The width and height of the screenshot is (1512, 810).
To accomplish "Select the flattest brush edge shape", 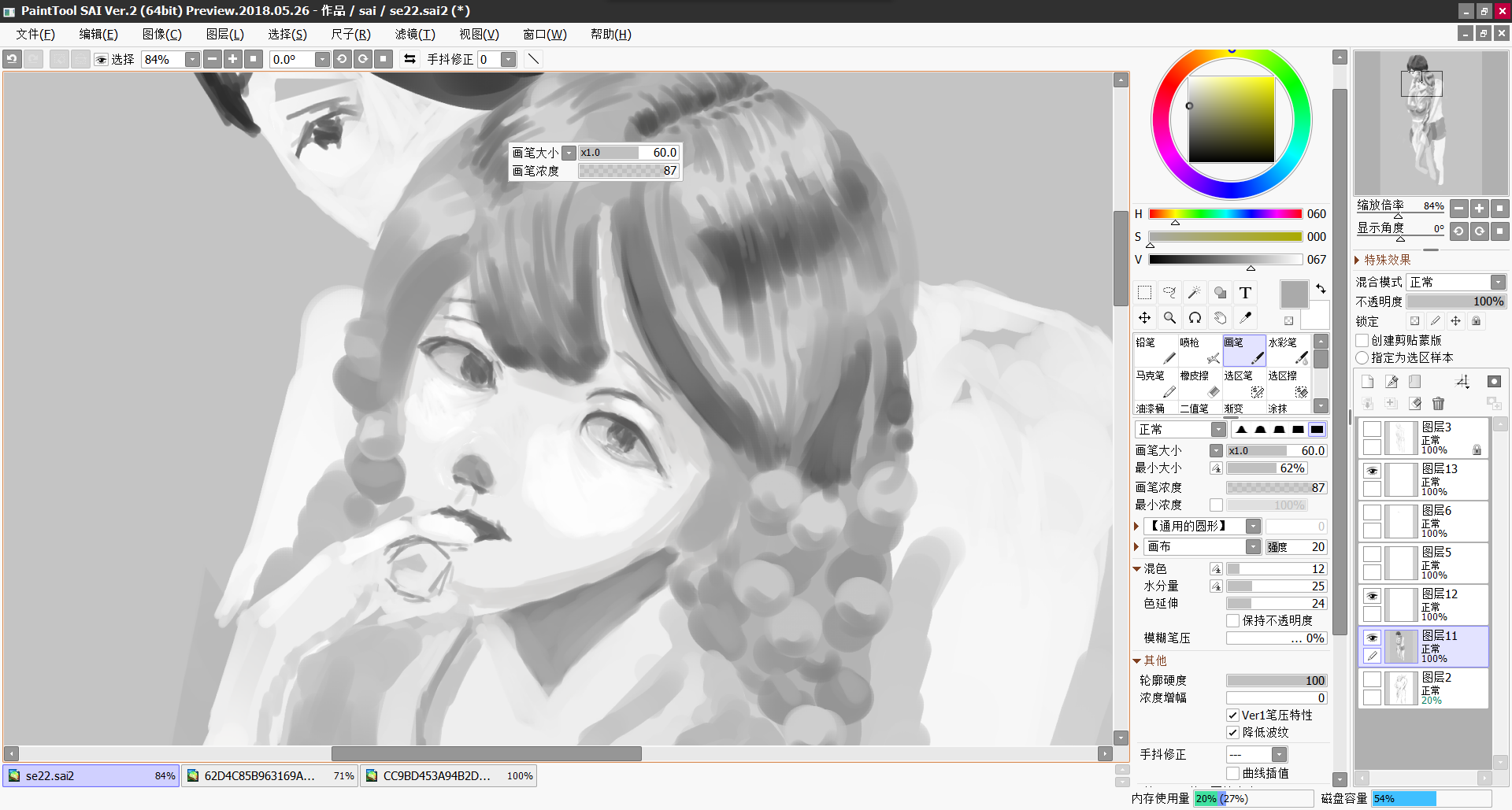I will pyautogui.click(x=1317, y=429).
